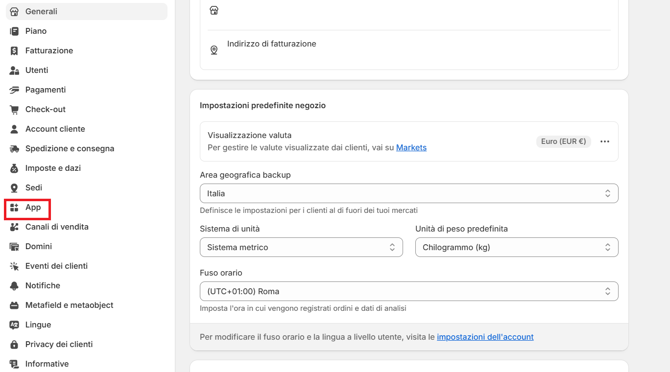Follow the Markets link
This screenshot has height=372, width=670.
(x=411, y=148)
